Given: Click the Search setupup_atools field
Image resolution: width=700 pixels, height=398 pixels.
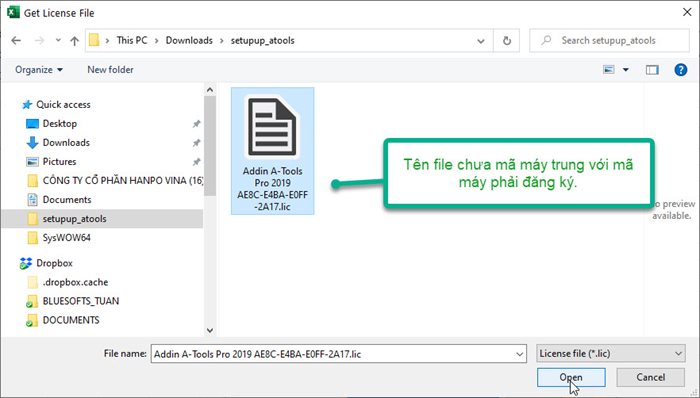Looking at the screenshot, I should [609, 41].
